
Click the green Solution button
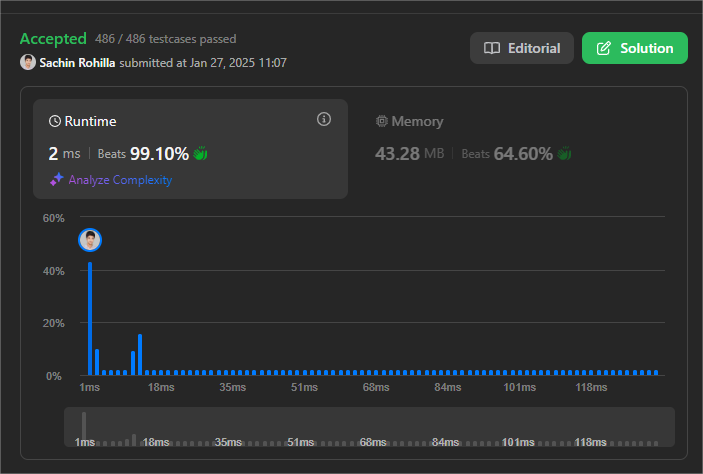tap(634, 48)
